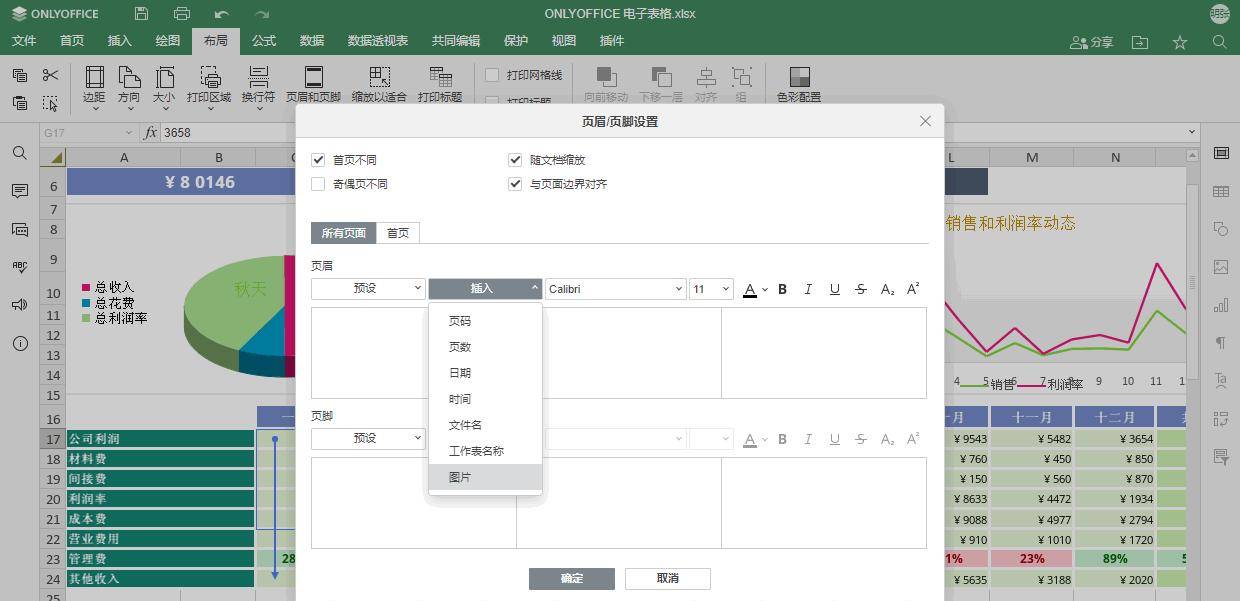This screenshot has height=601, width=1240.
Task: Switch to the 首页 tab in dialog
Action: pos(397,232)
